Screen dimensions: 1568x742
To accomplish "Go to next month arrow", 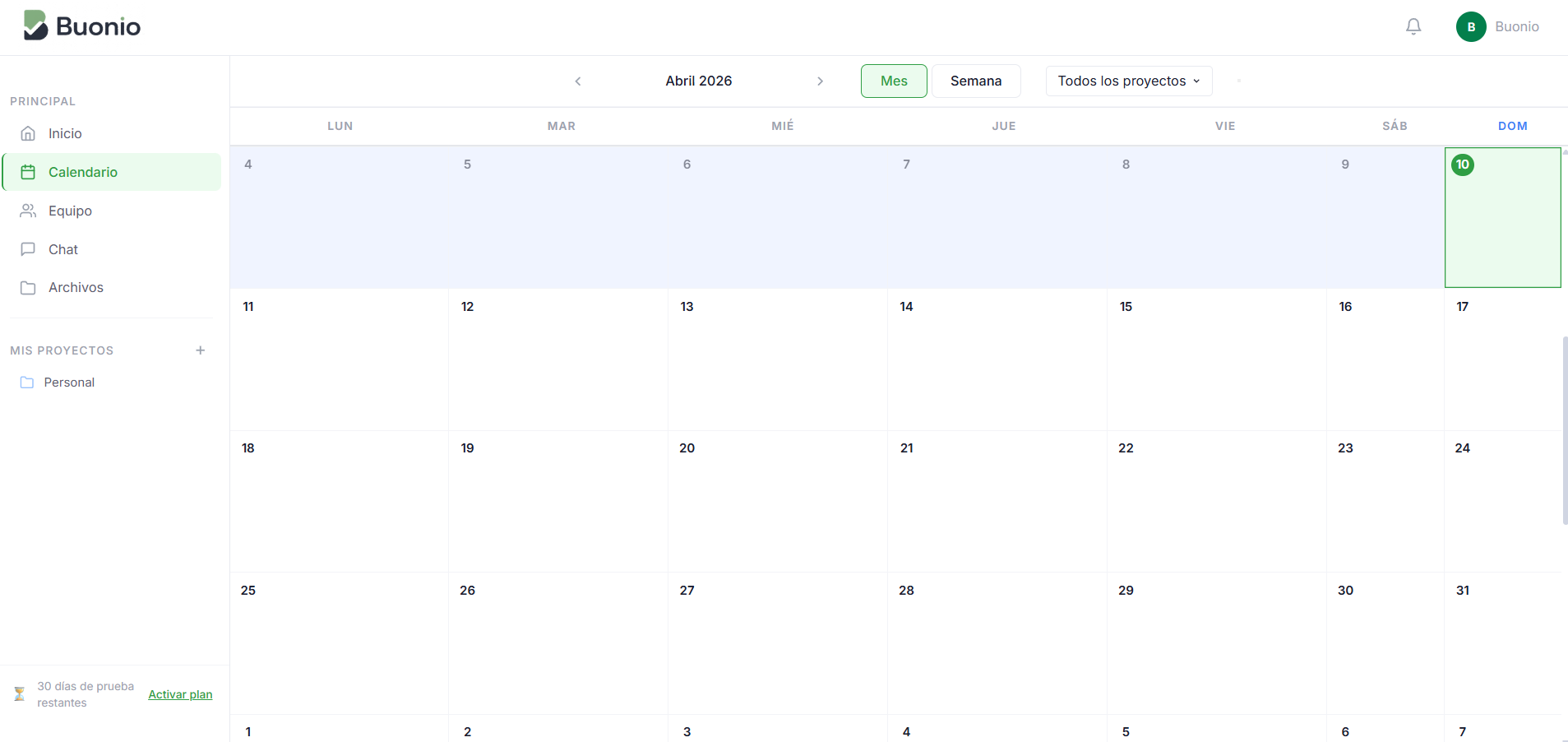I will 820,81.
